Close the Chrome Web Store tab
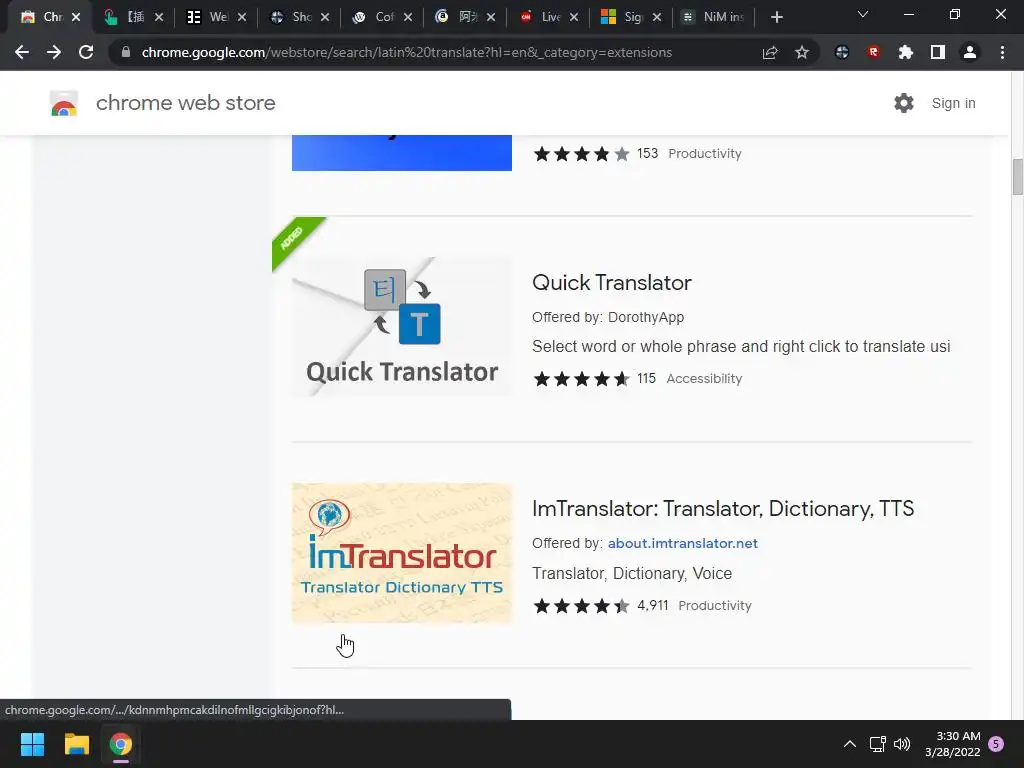This screenshot has width=1024, height=768. (x=76, y=17)
